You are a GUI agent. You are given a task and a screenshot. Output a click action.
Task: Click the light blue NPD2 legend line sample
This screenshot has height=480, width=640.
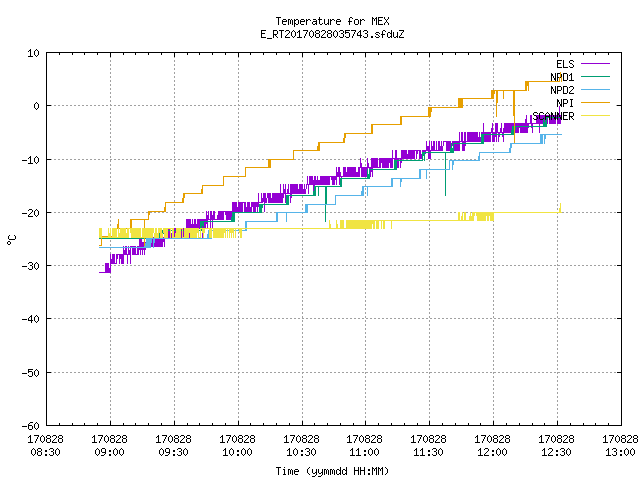pos(595,89)
